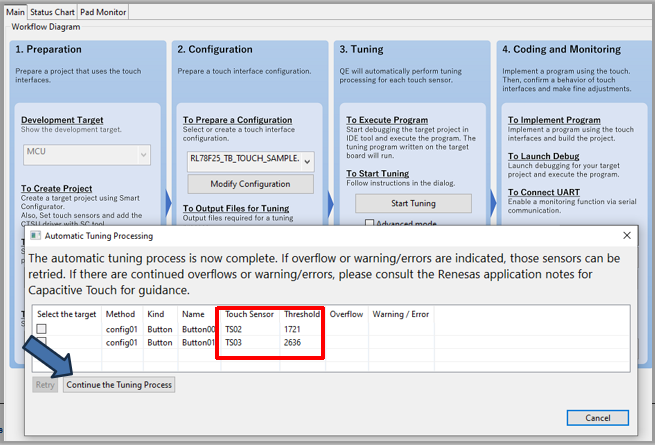Click the Automatic Tuning Processing dialog icon
Image resolution: width=655 pixels, height=445 pixels.
36,236
